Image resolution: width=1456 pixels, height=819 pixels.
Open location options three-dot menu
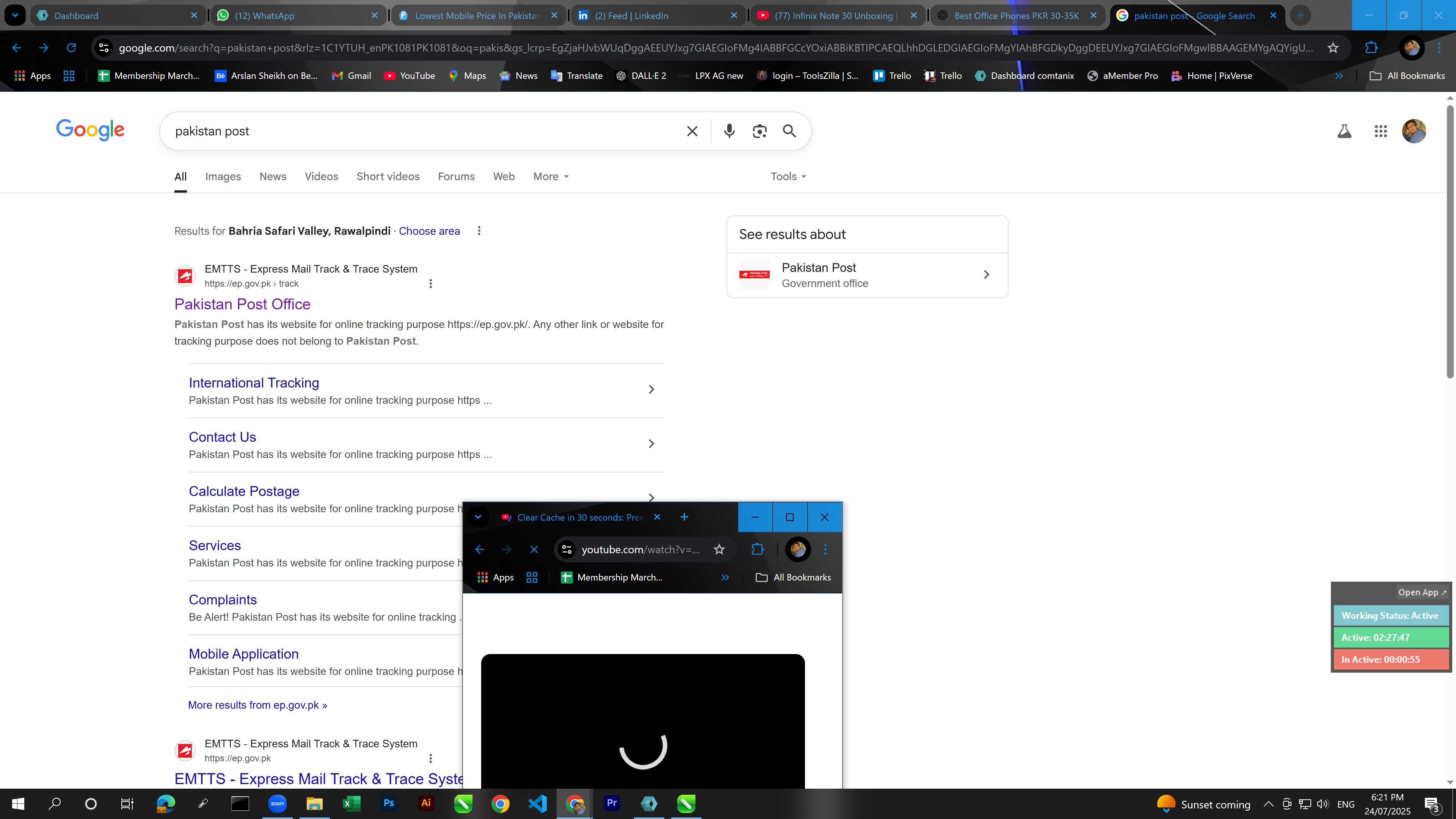pos(479,231)
